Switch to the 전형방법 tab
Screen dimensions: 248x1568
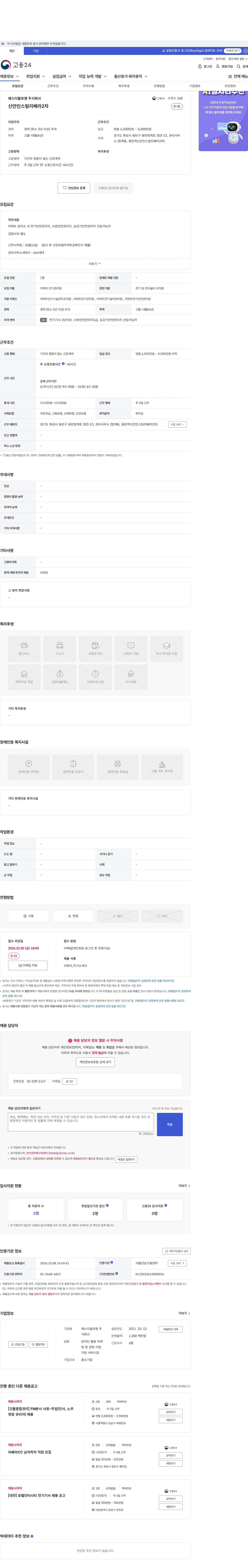click(159, 87)
